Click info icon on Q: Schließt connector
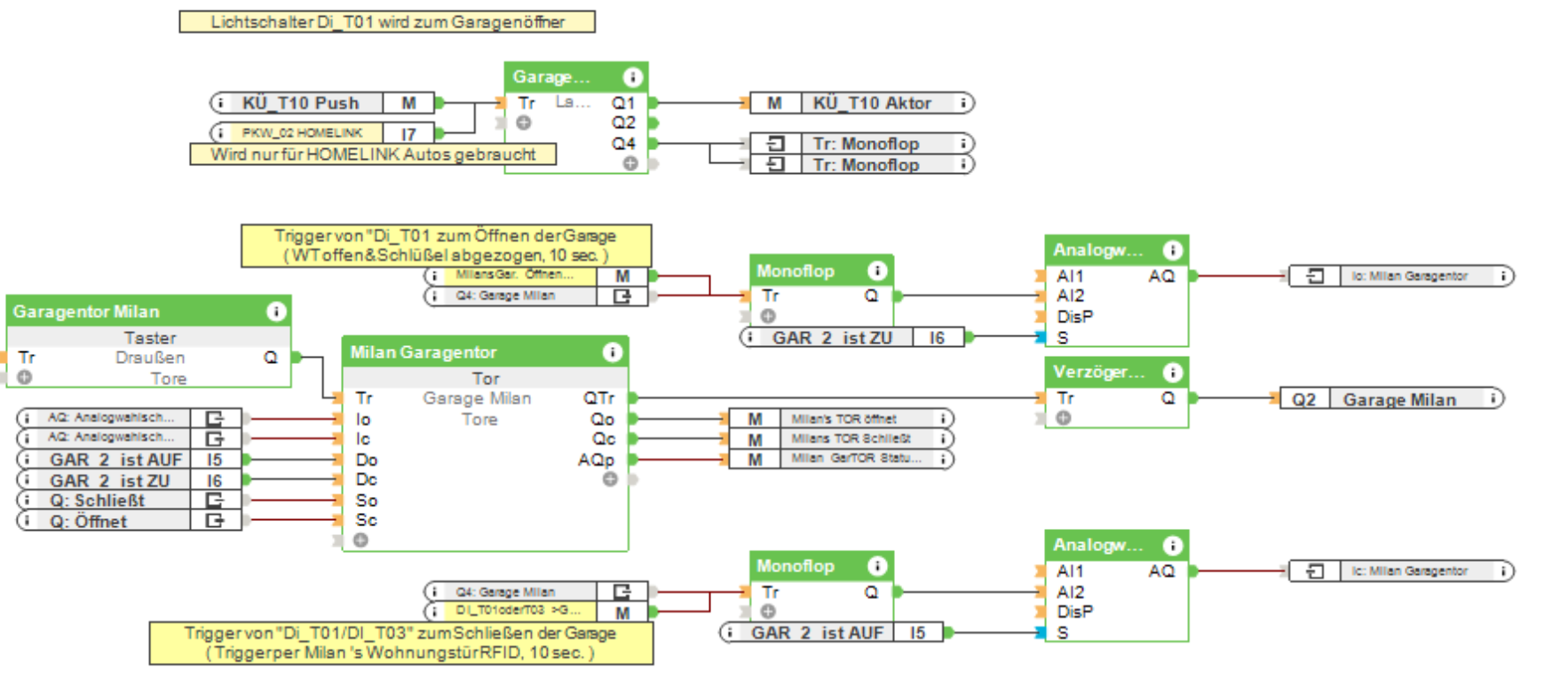 pos(28,501)
